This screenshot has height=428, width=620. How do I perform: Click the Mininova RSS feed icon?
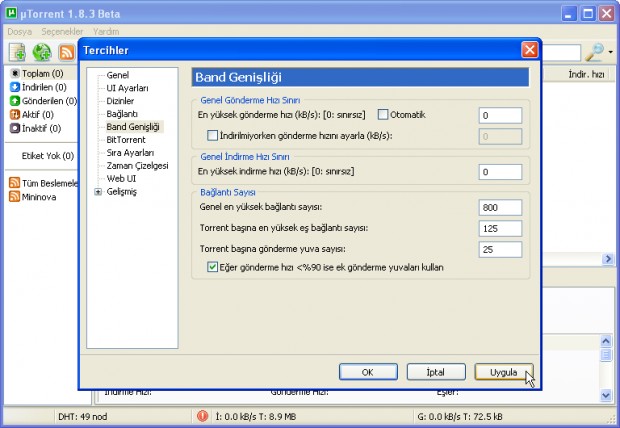point(15,197)
